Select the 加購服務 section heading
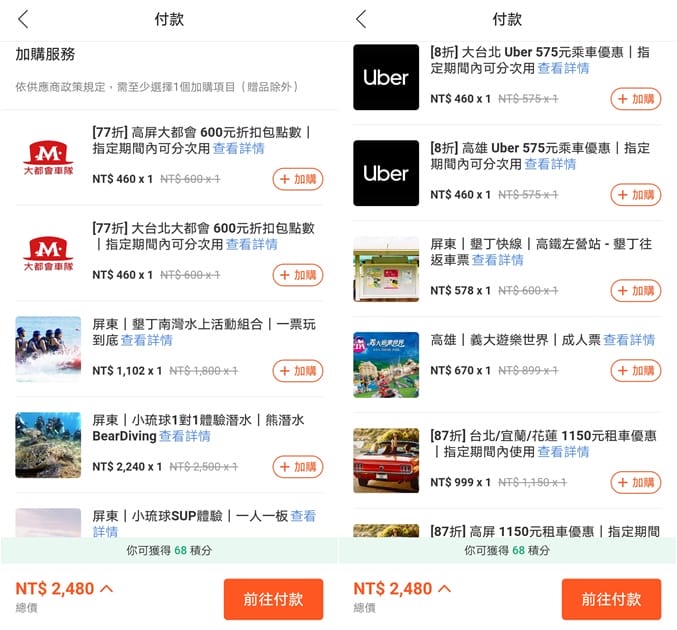The width and height of the screenshot is (677, 630). (45, 54)
